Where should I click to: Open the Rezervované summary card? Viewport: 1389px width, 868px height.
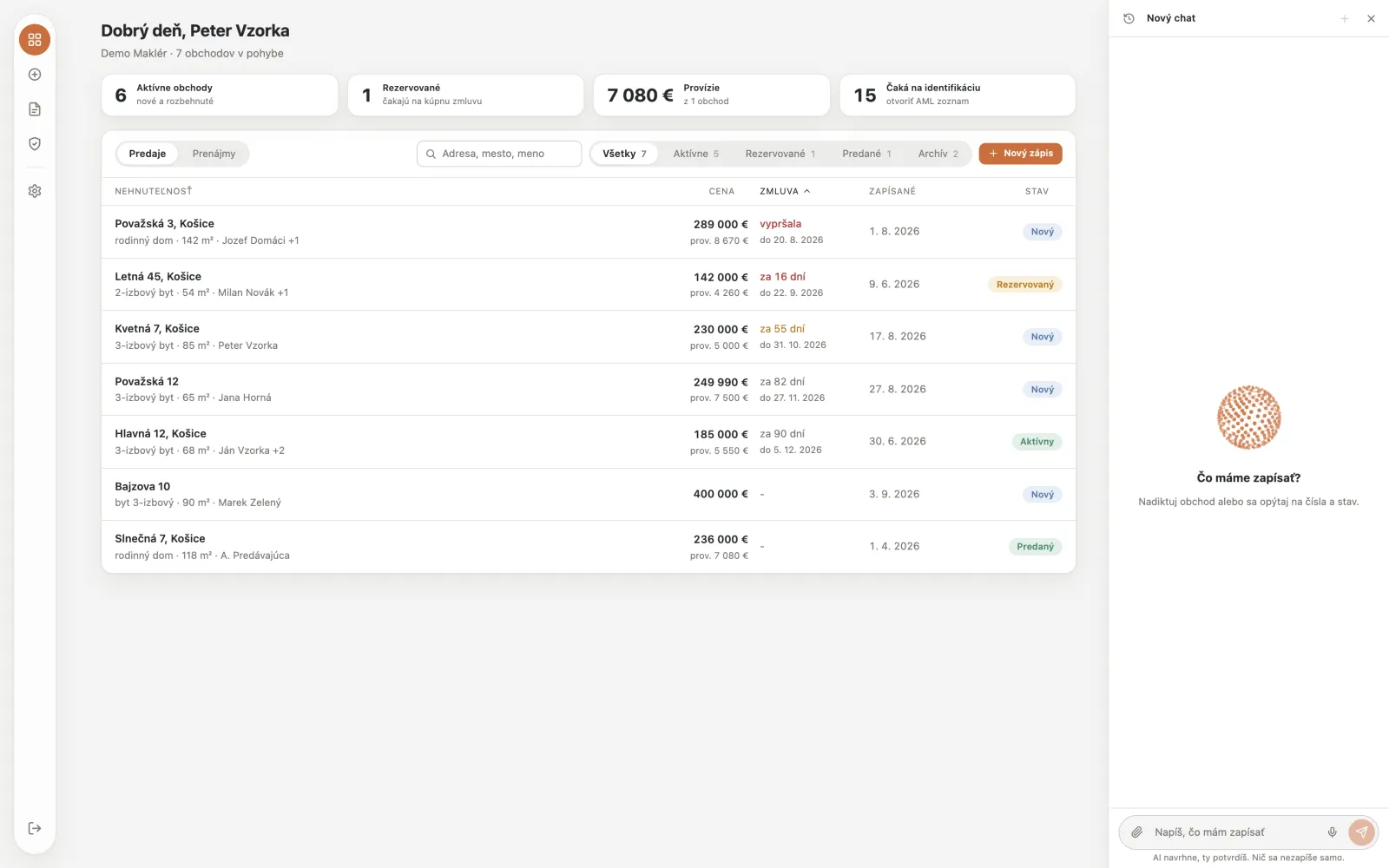465,95
